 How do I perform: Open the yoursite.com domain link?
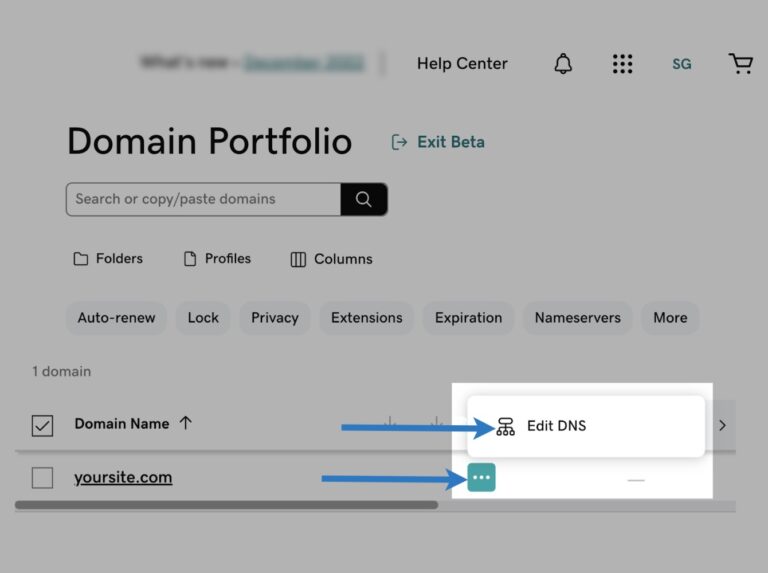pyautogui.click(x=123, y=478)
